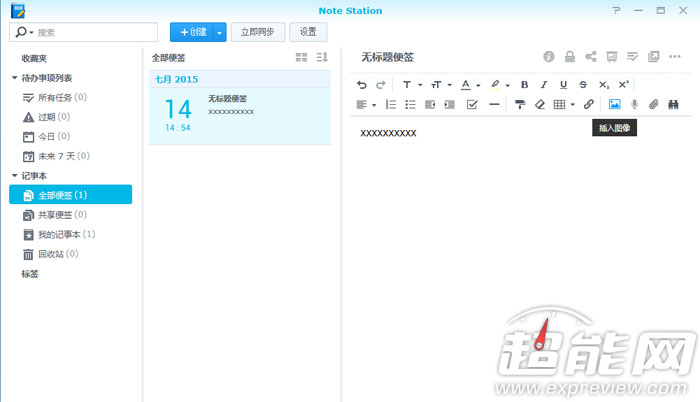
Task: Open the note in a new window
Action: 654,57
